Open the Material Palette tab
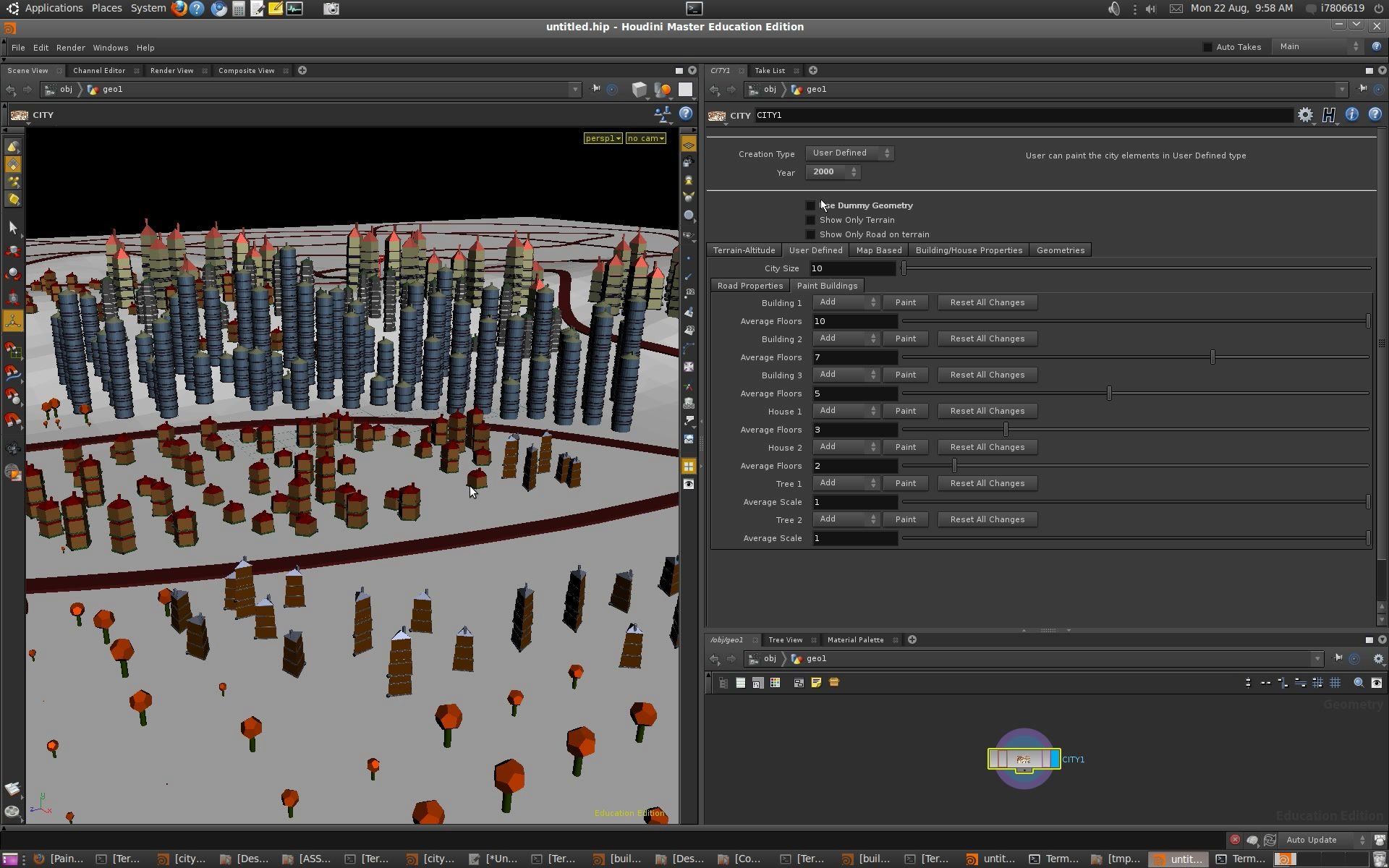The width and height of the screenshot is (1389, 868). (x=855, y=640)
